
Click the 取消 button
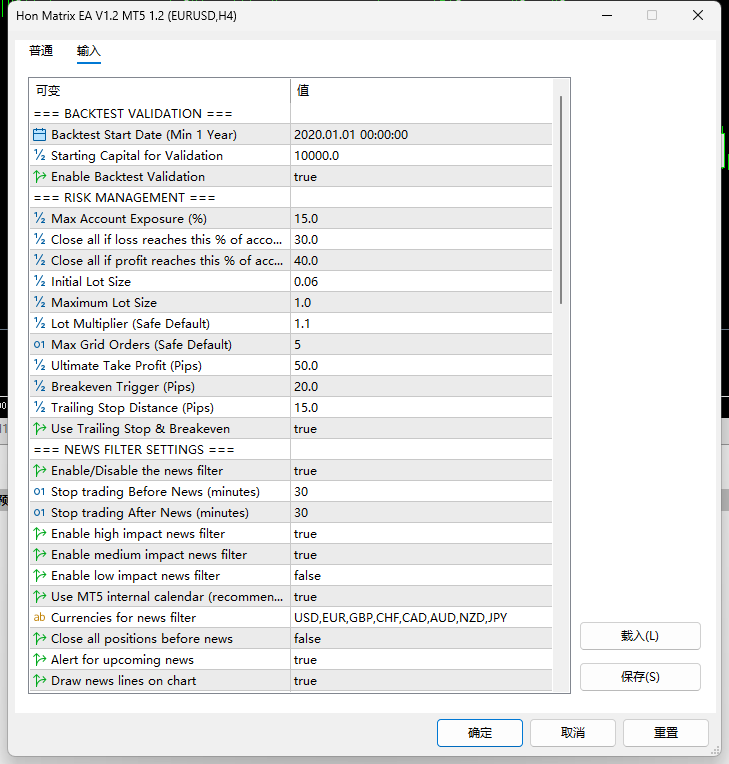[573, 732]
